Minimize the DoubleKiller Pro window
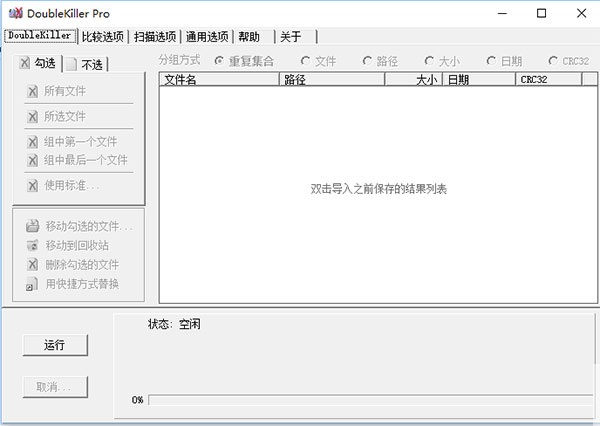The image size is (600, 426). coord(502,13)
